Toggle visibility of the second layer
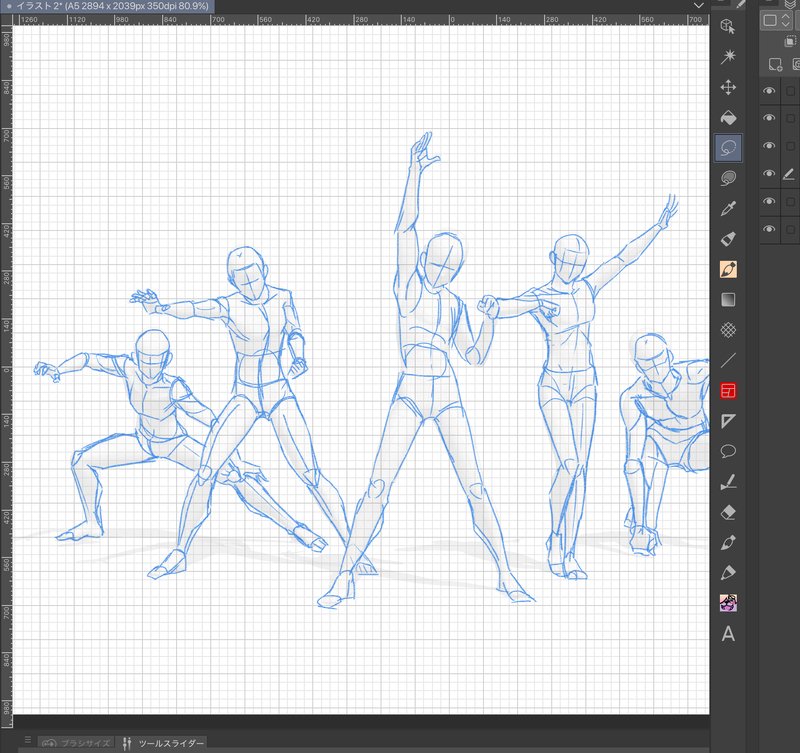 point(769,118)
